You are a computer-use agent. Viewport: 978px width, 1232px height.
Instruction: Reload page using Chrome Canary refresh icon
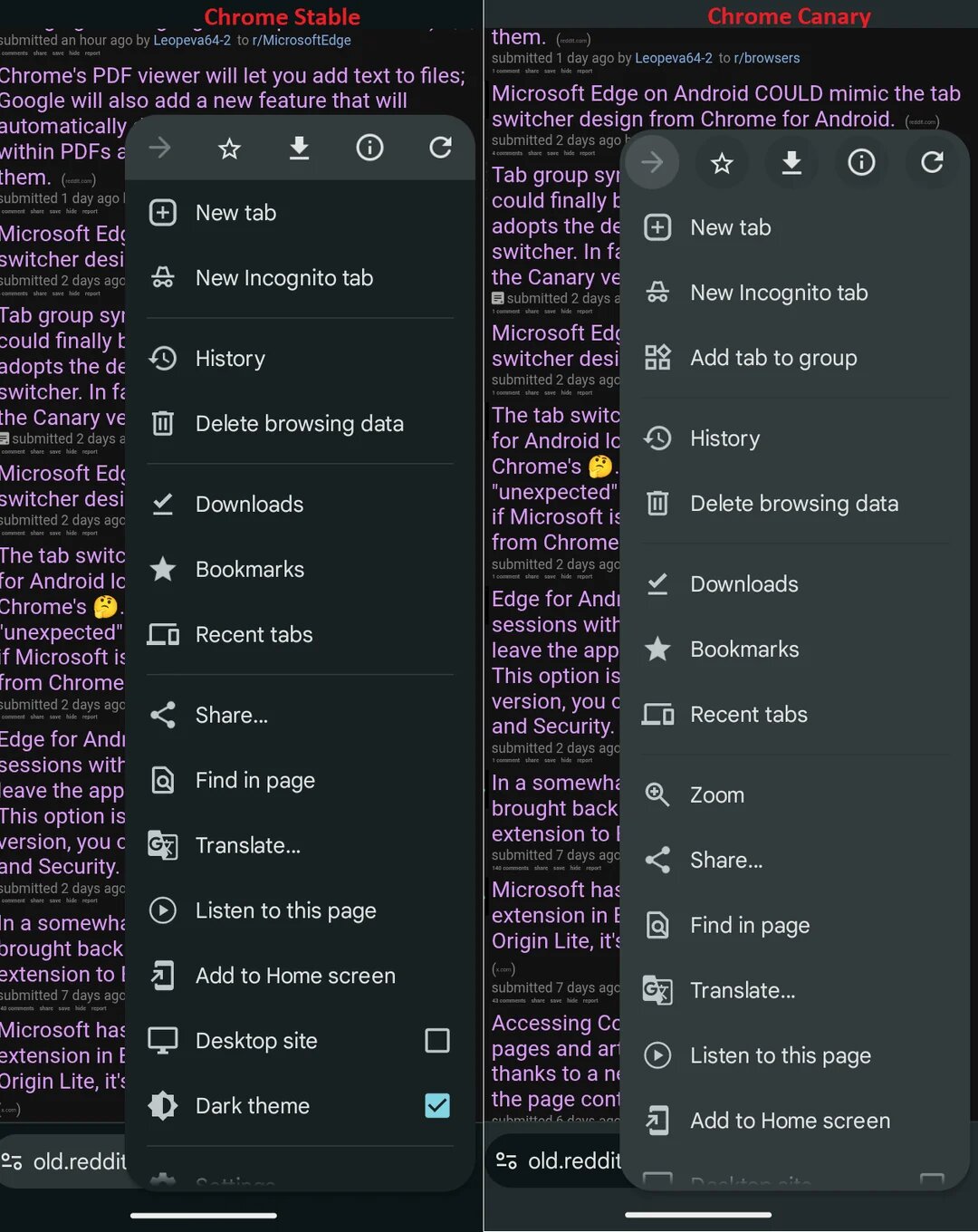(932, 162)
